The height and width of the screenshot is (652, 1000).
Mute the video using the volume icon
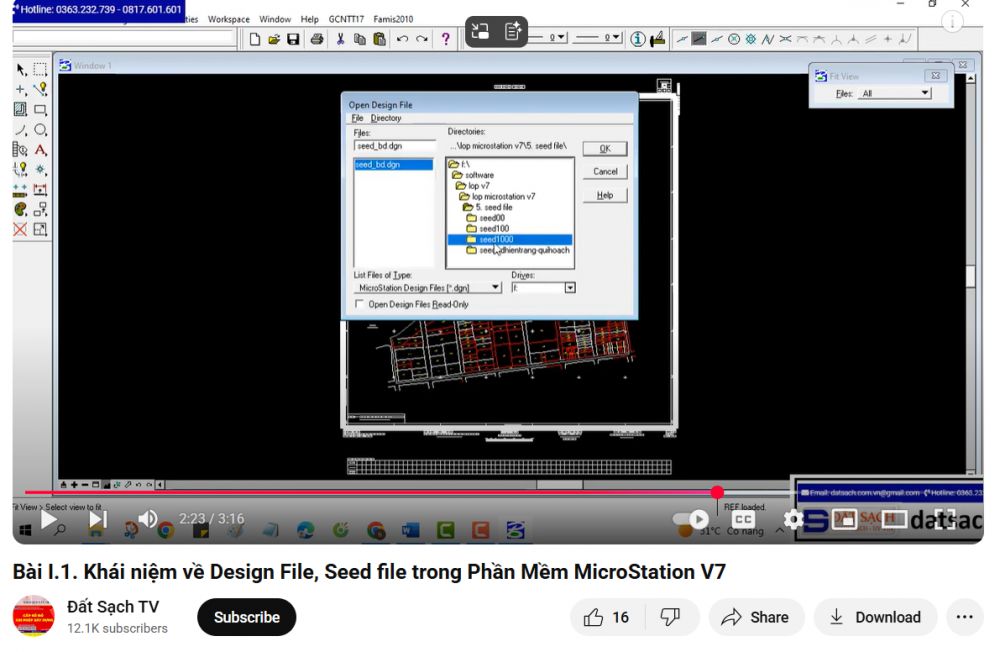148,519
